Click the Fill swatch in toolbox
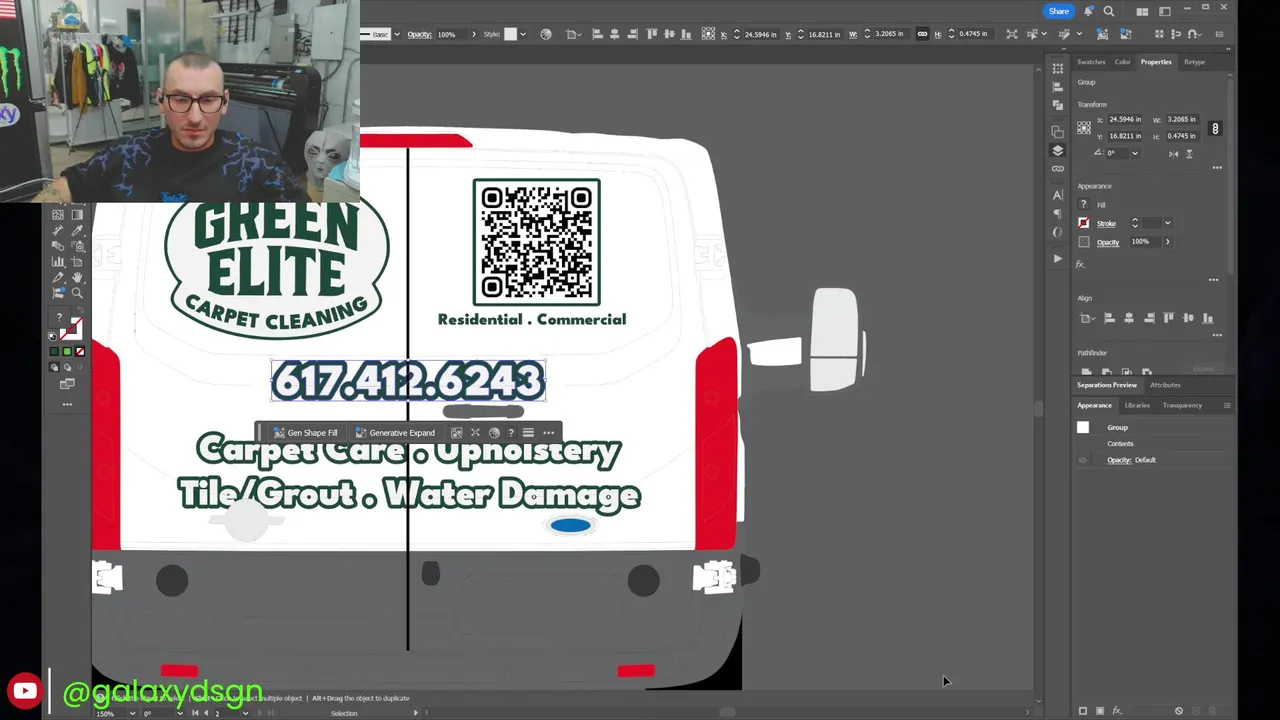 pos(59,317)
